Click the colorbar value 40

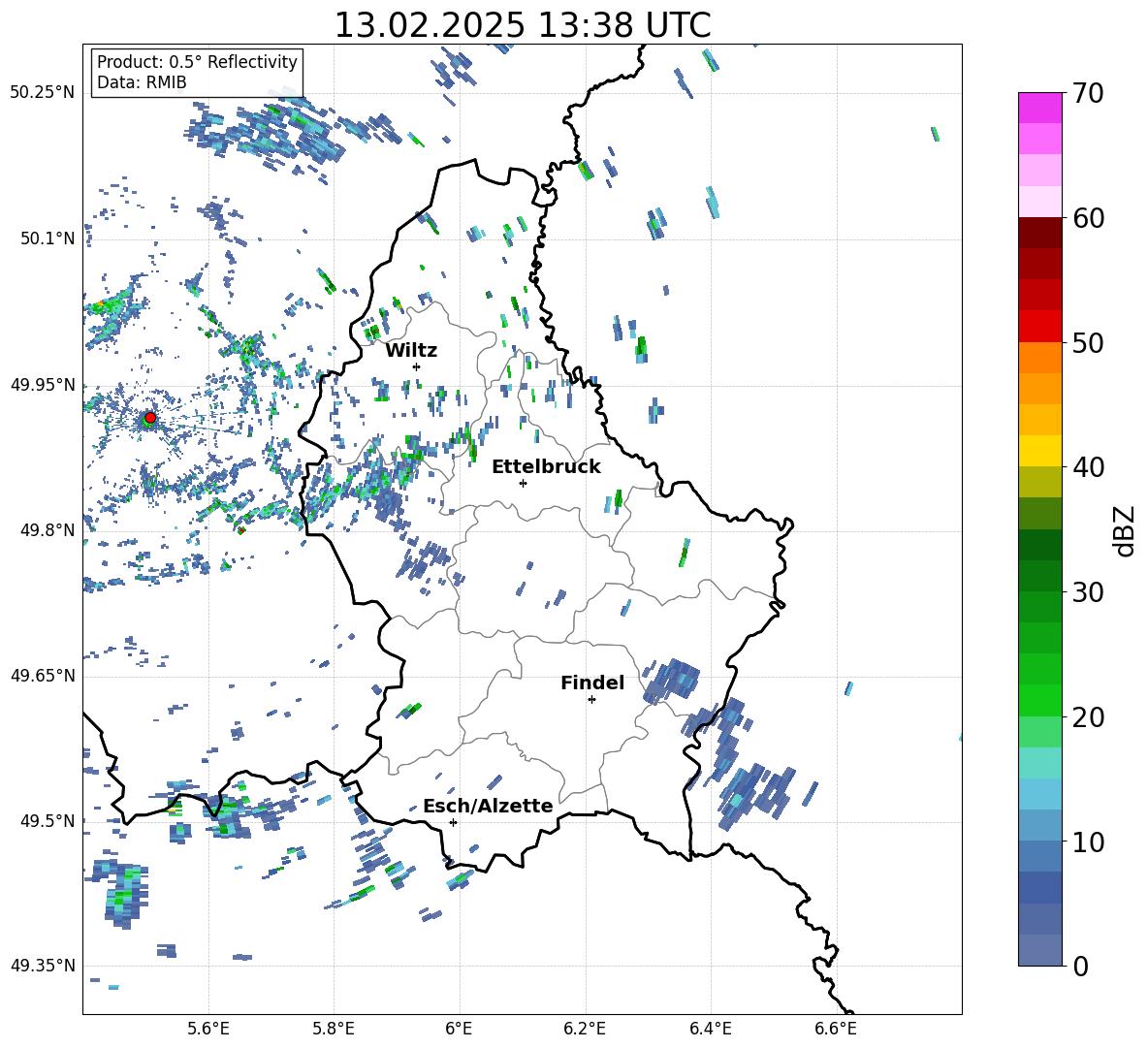pyautogui.click(x=1088, y=467)
